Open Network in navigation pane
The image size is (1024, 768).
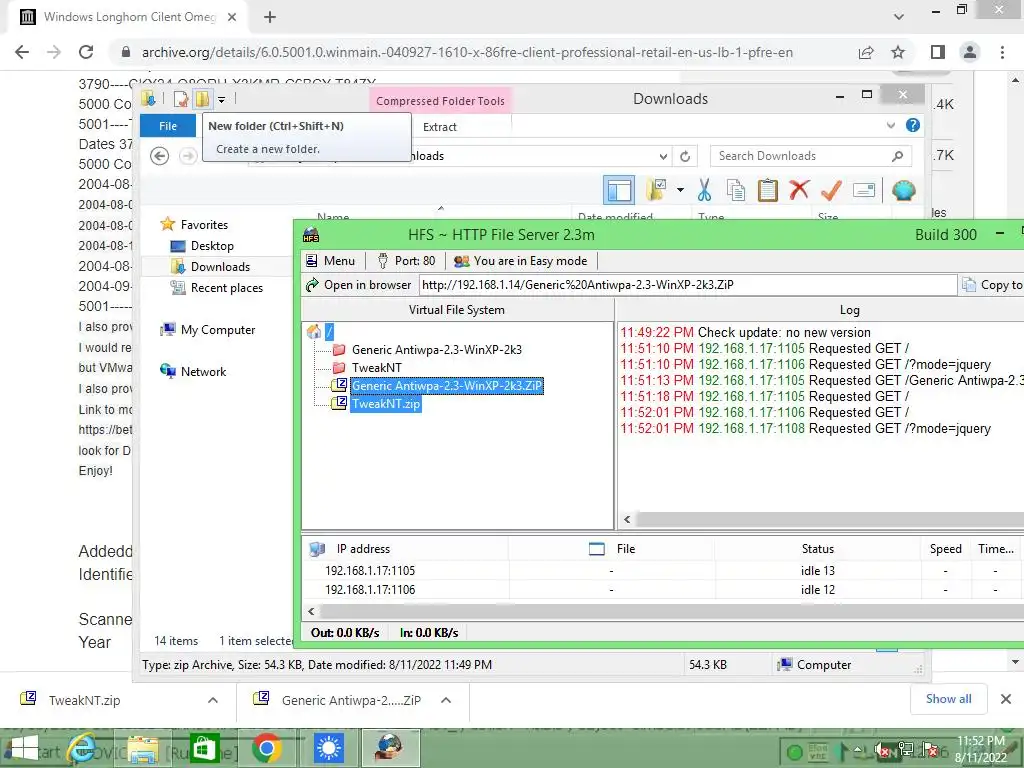coord(193,372)
